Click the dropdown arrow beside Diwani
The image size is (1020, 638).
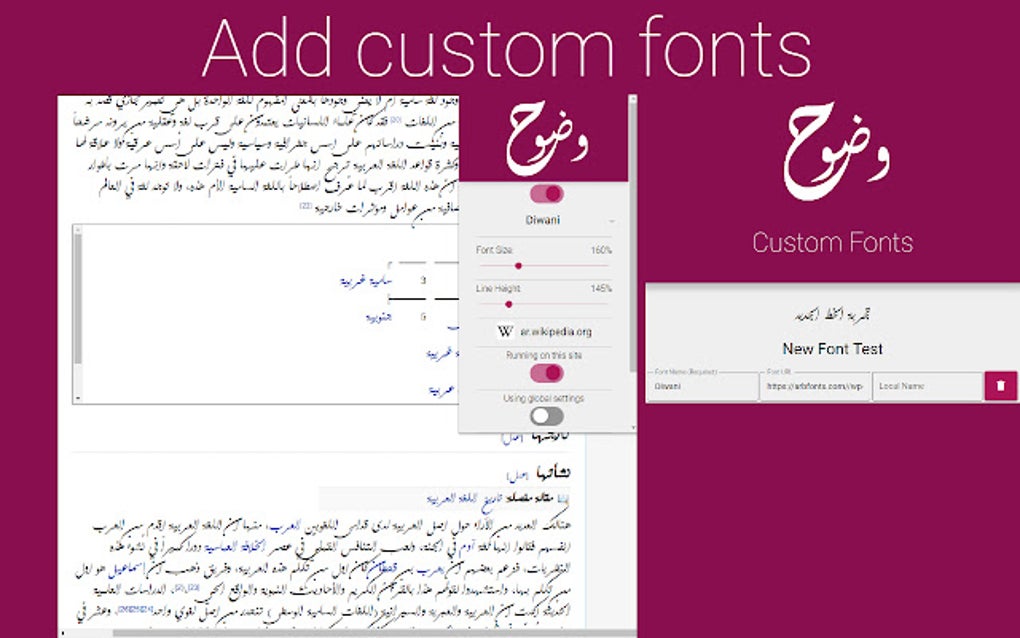pyautogui.click(x=611, y=222)
